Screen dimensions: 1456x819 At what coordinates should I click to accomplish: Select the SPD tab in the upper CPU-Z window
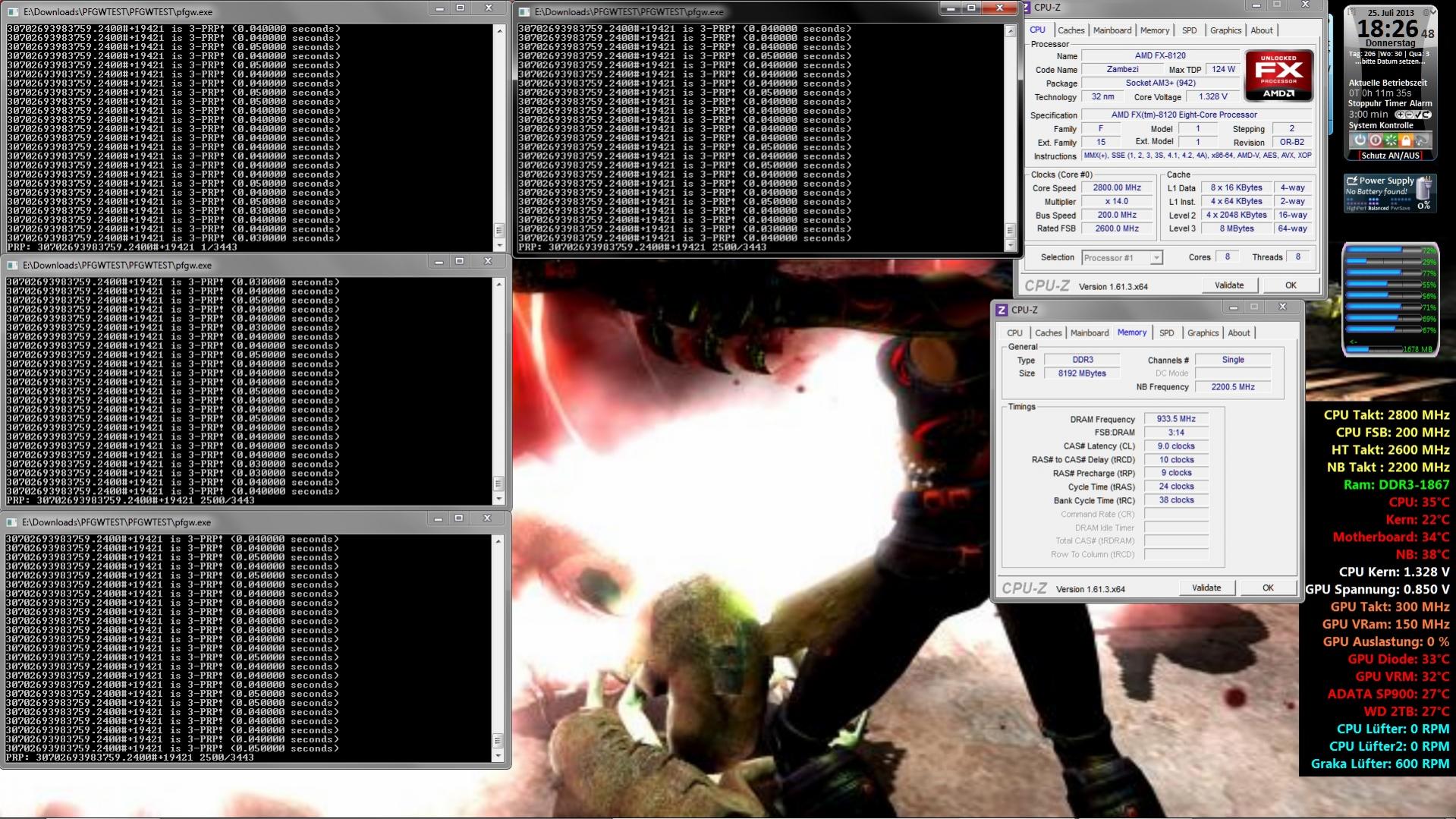pyautogui.click(x=1189, y=30)
